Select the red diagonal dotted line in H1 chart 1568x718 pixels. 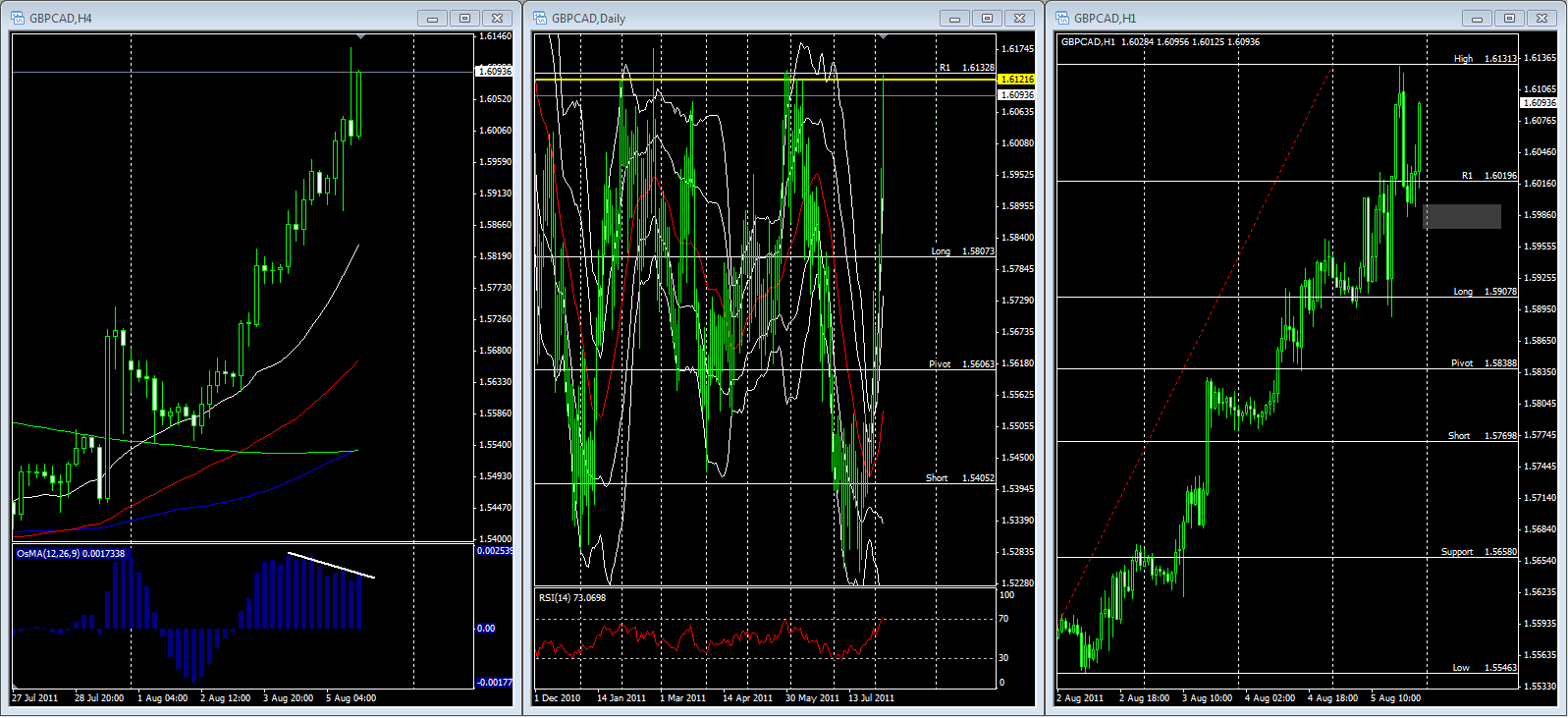tap(1195, 344)
